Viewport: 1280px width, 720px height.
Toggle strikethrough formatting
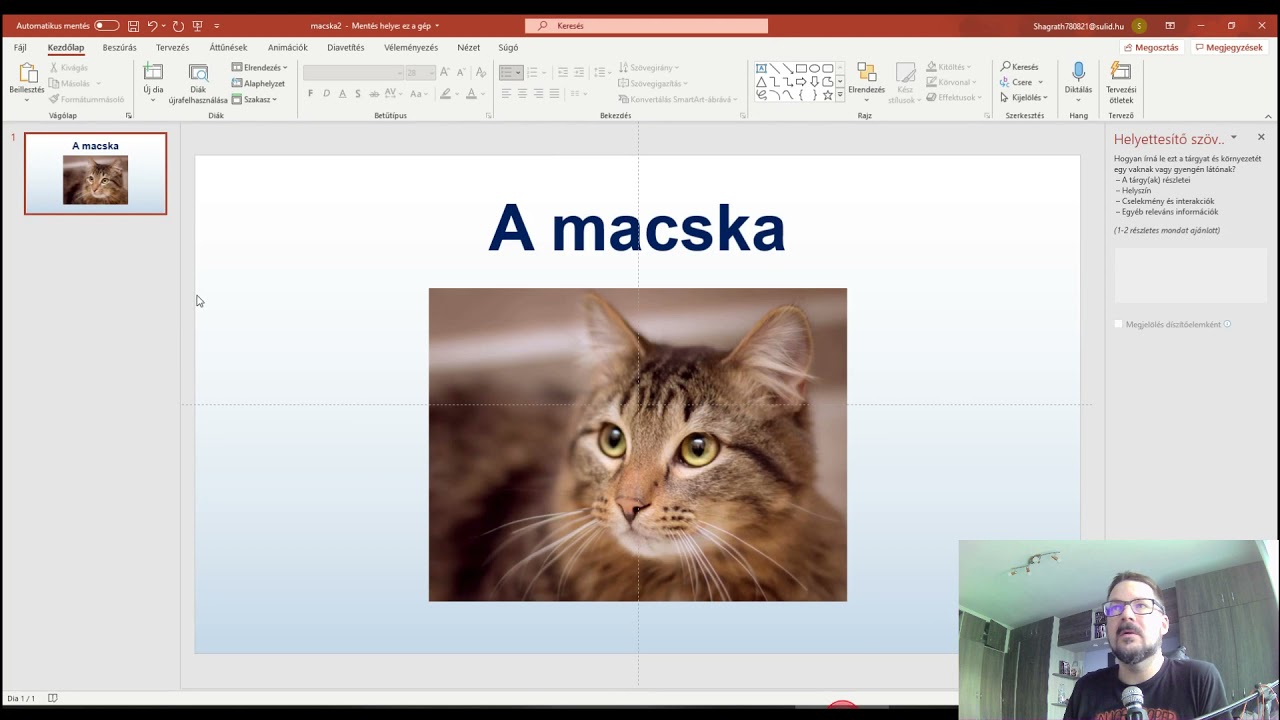click(x=374, y=94)
